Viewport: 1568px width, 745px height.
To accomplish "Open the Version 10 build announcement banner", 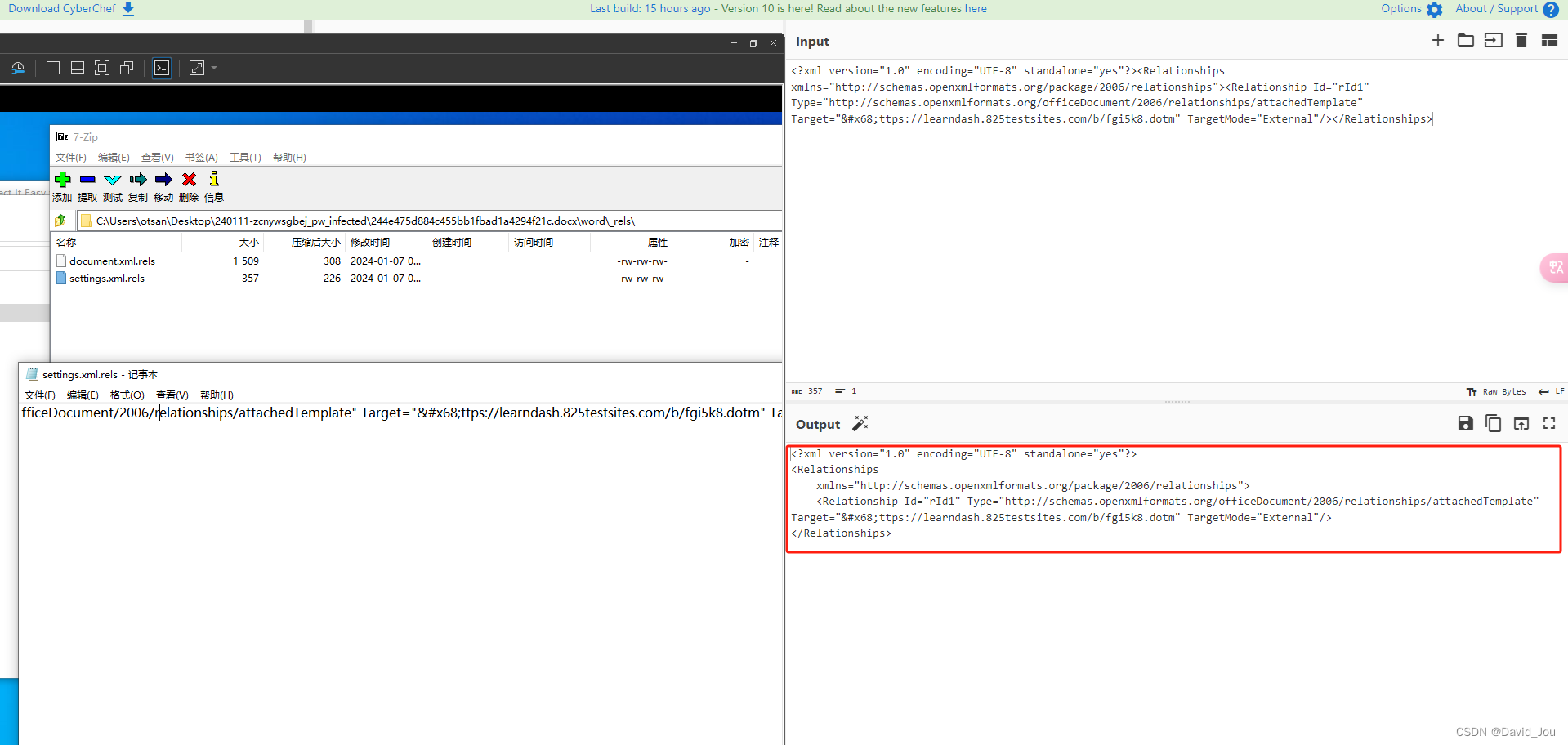I will tap(788, 9).
